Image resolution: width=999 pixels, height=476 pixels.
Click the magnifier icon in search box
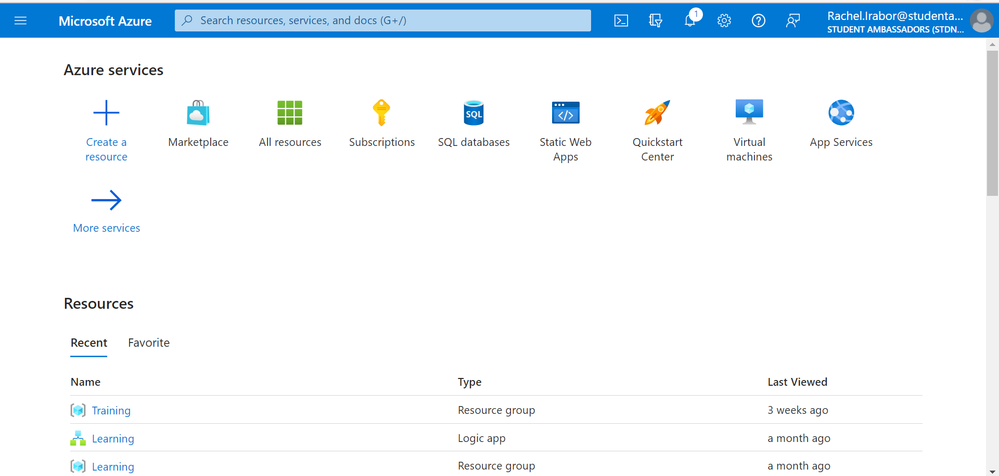click(187, 20)
